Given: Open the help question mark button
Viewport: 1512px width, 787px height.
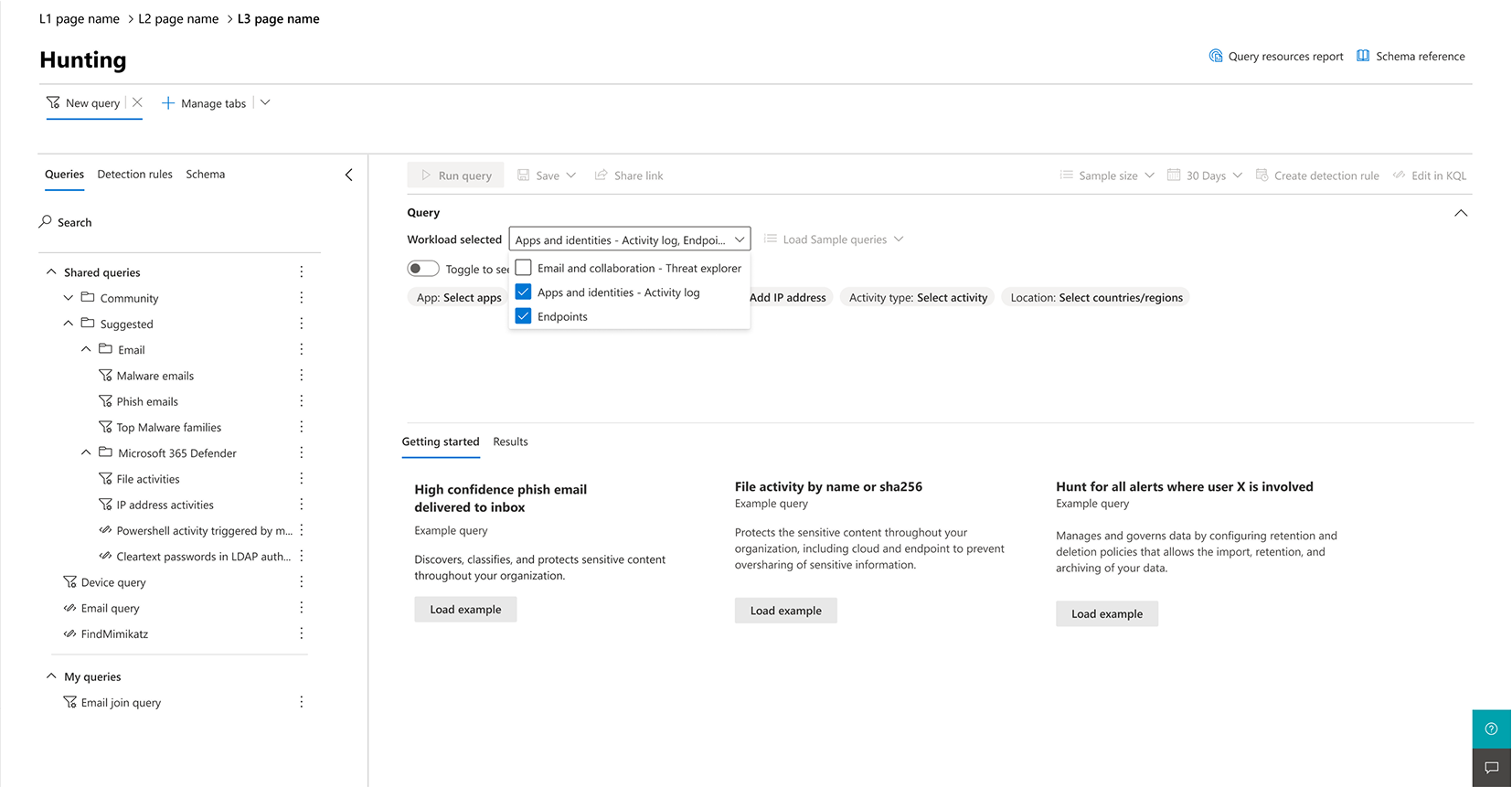Looking at the screenshot, I should pos(1492,729).
